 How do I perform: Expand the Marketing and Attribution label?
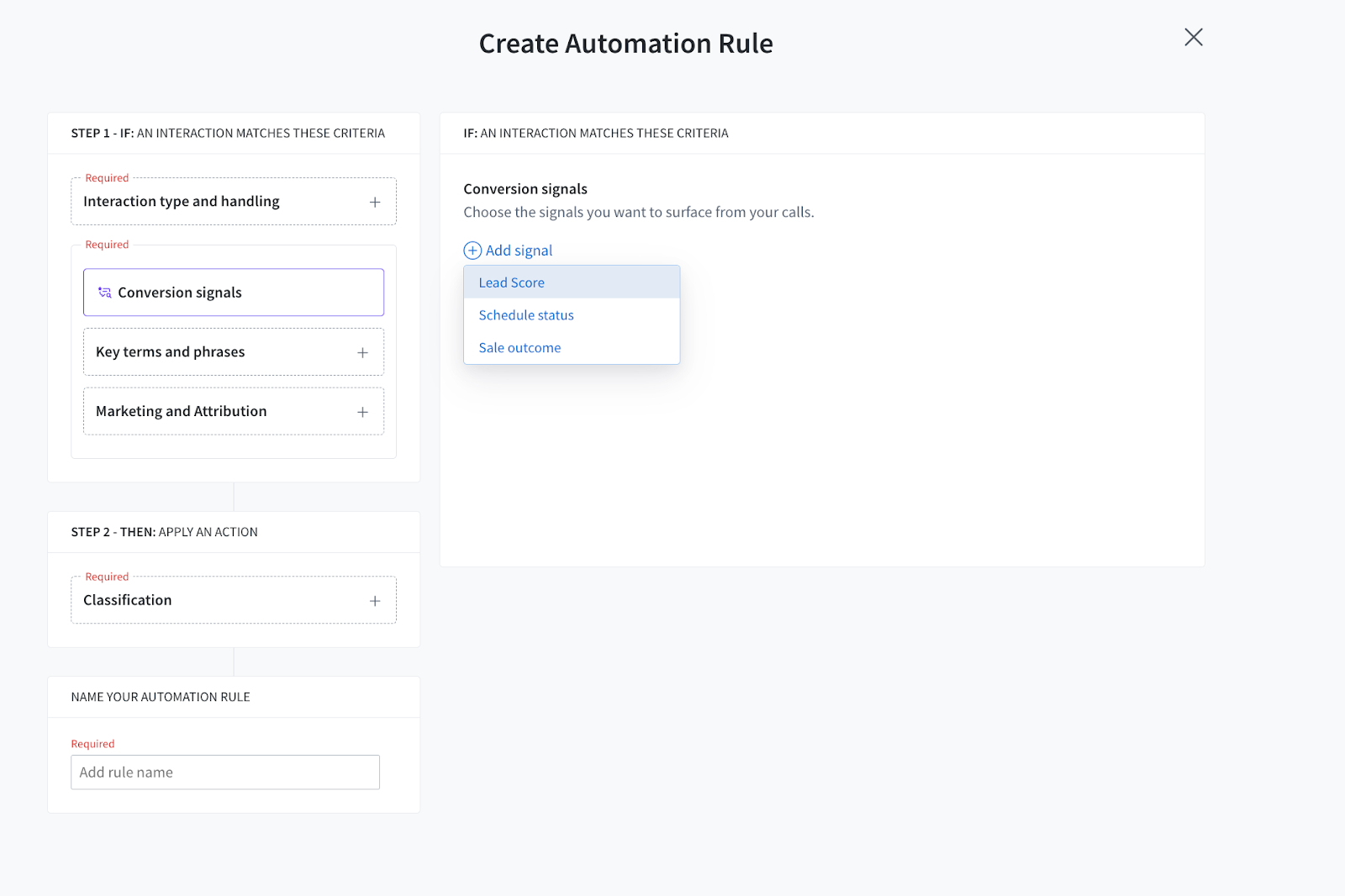point(182,411)
